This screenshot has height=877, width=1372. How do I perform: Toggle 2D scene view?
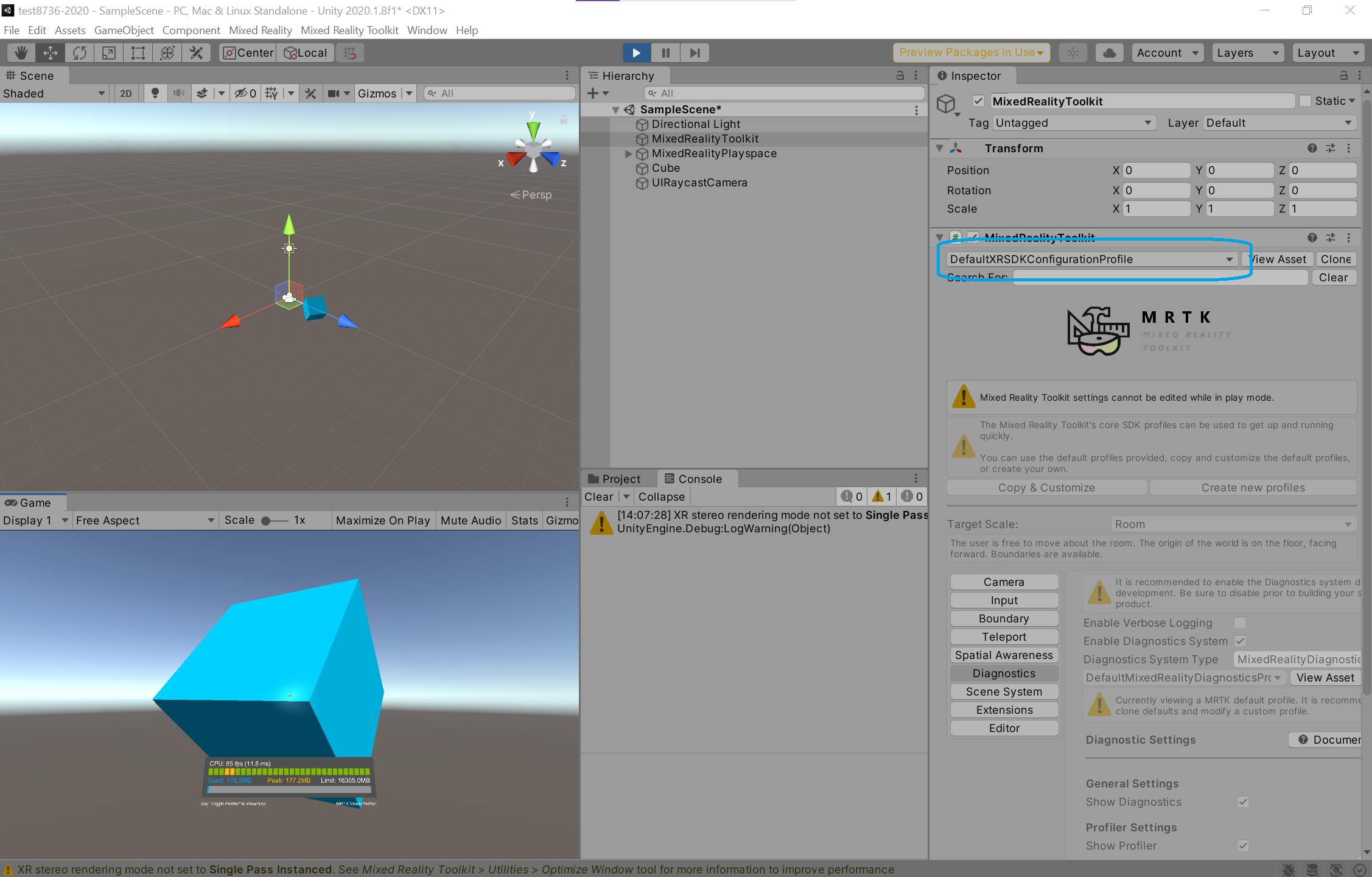click(x=126, y=93)
